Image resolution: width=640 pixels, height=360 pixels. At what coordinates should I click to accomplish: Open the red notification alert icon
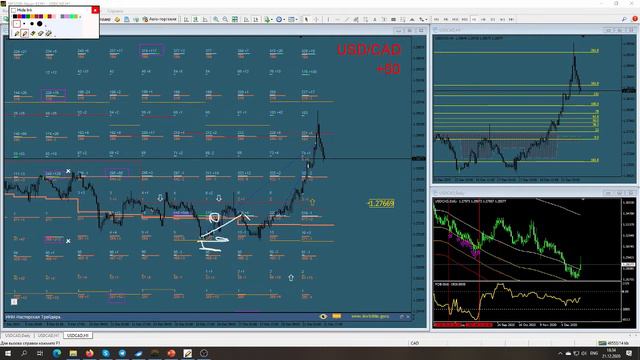(x=635, y=19)
